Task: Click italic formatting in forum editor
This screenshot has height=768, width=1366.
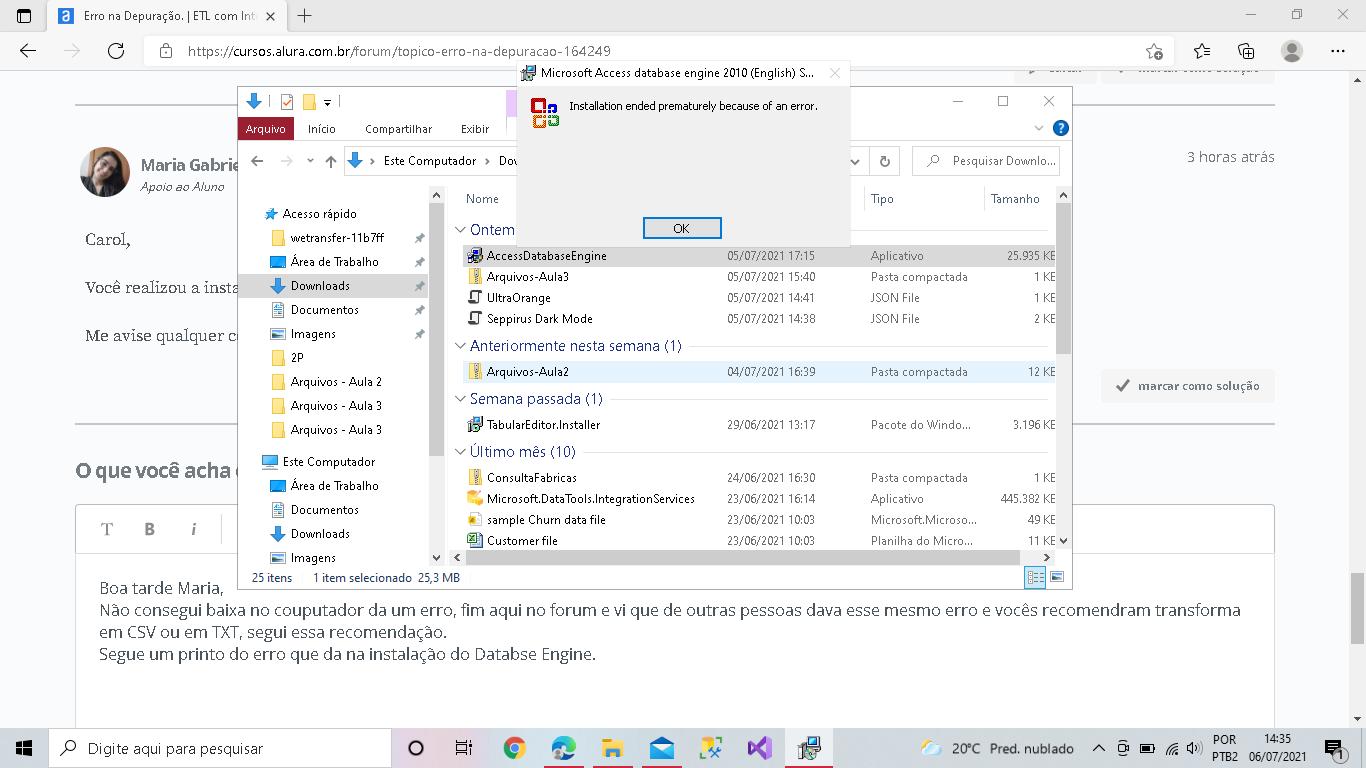Action: point(193,529)
